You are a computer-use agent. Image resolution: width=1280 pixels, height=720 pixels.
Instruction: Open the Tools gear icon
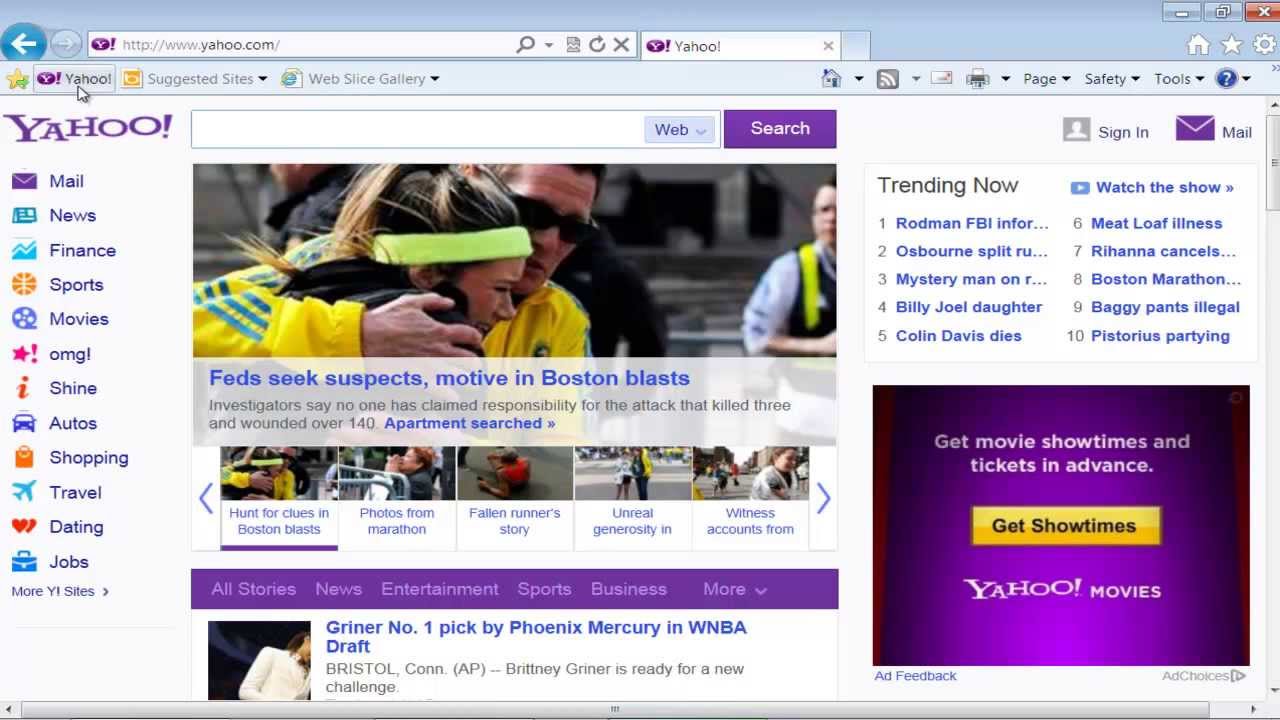pyautogui.click(x=1265, y=45)
